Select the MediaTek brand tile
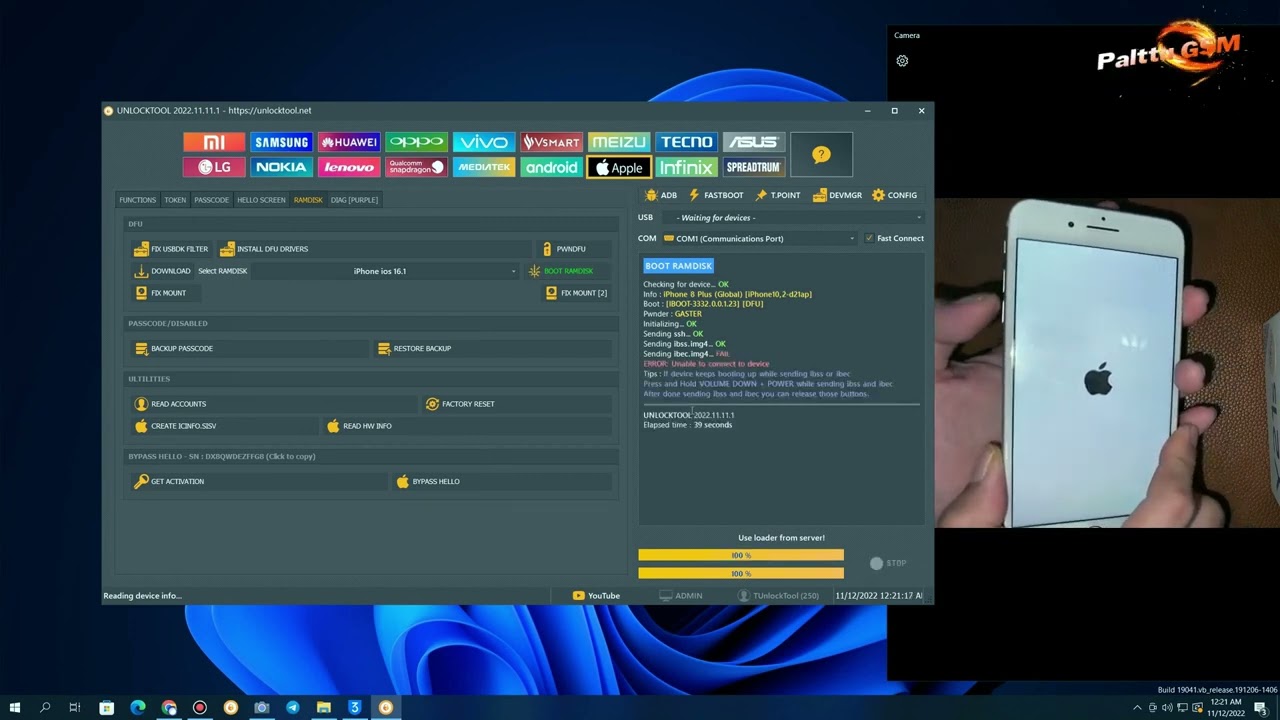Image resolution: width=1280 pixels, height=720 pixels. (x=484, y=167)
